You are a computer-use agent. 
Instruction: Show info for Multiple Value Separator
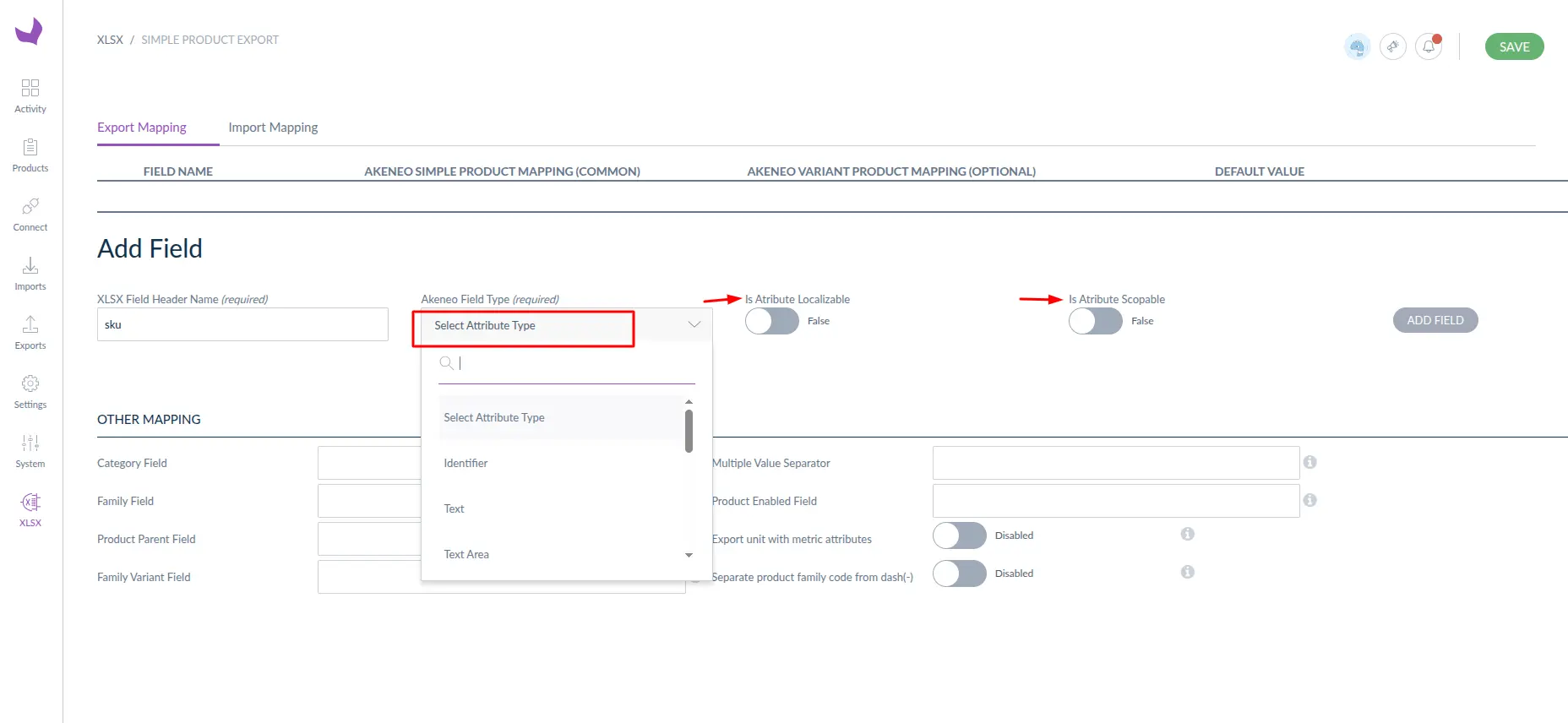click(x=1309, y=462)
